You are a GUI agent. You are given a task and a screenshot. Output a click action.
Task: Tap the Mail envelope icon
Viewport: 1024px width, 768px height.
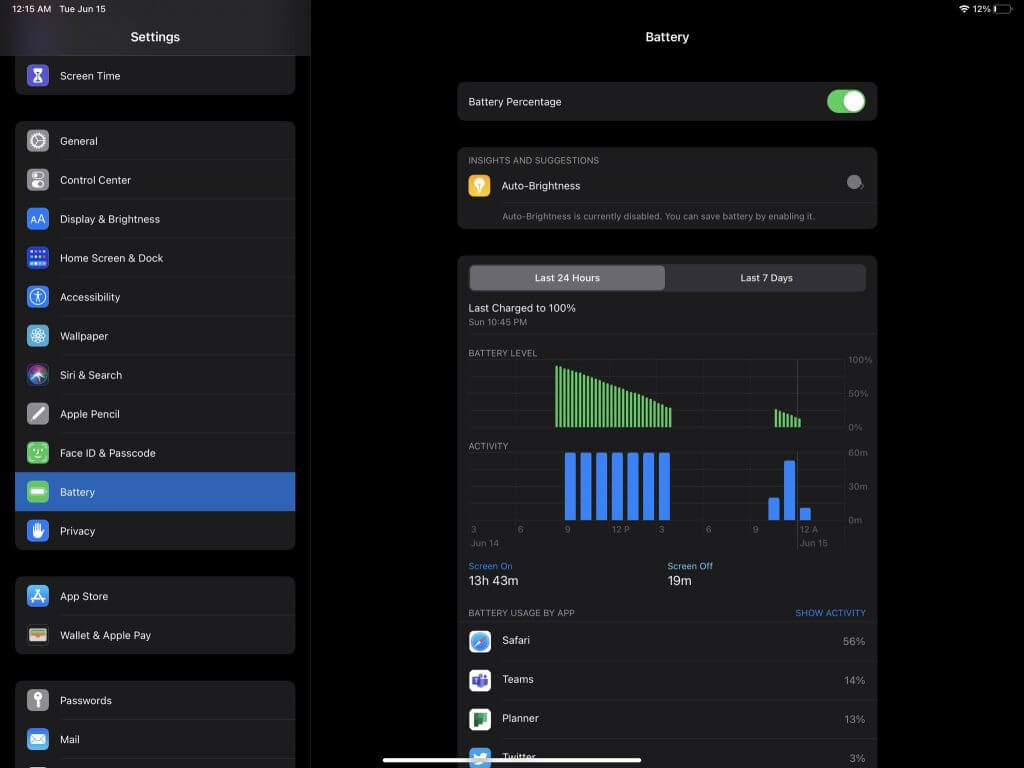pos(38,739)
